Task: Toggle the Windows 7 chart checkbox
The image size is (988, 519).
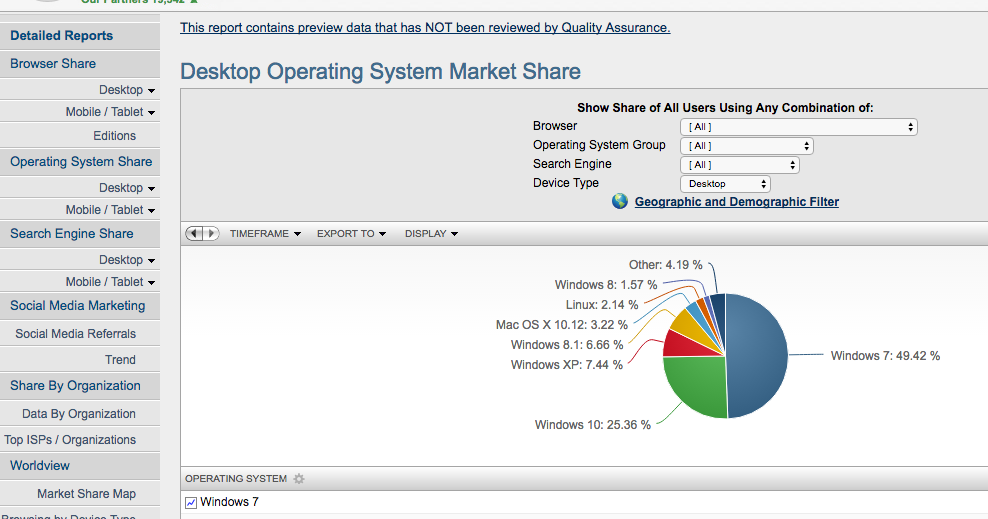Action: (191, 503)
